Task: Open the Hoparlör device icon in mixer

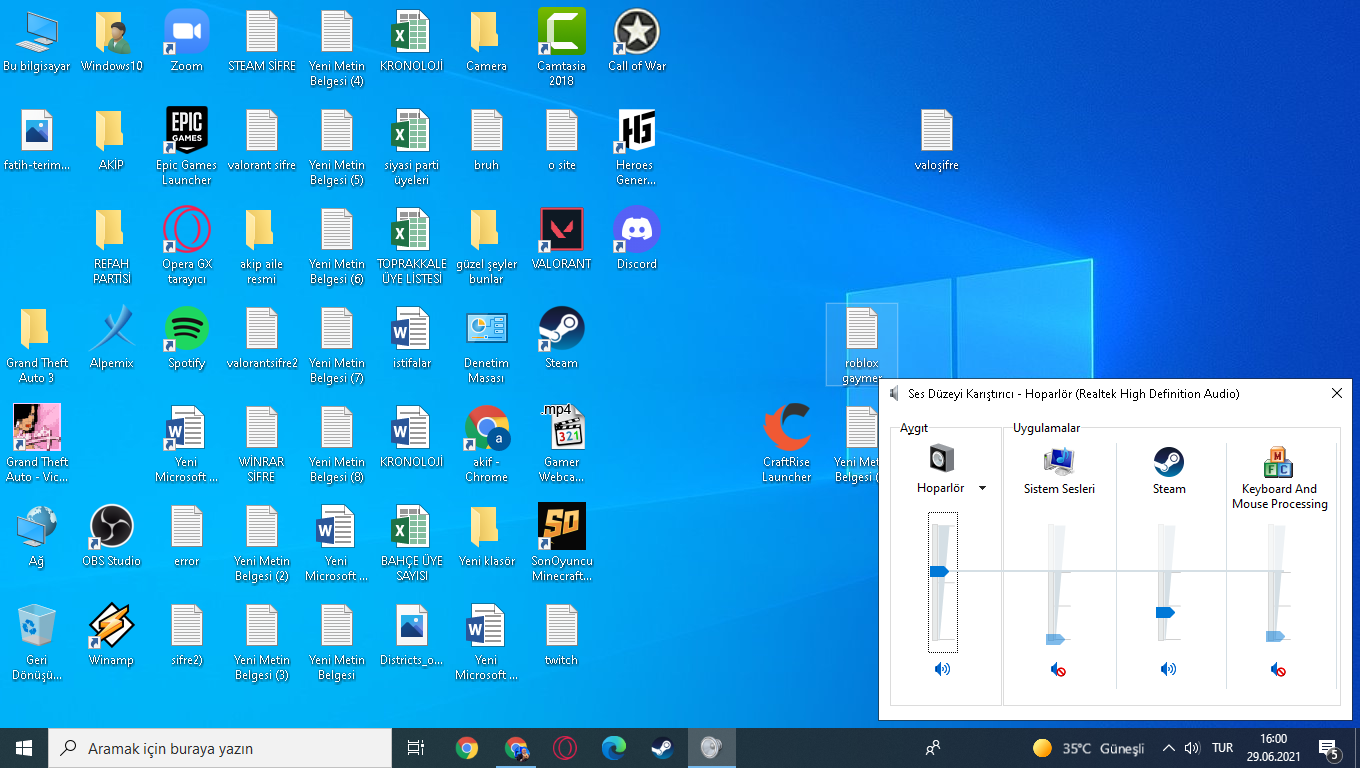Action: pyautogui.click(x=941, y=460)
